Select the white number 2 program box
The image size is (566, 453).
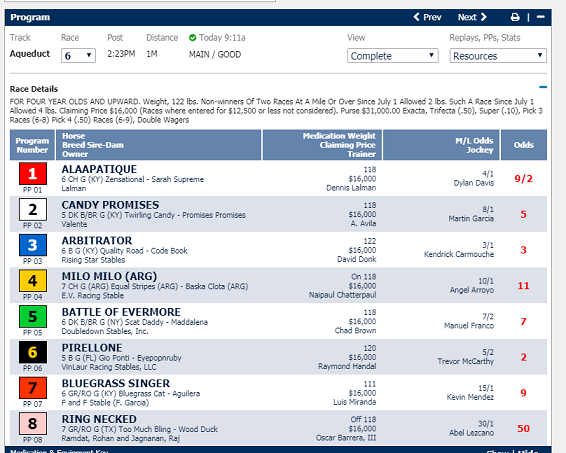coord(33,209)
